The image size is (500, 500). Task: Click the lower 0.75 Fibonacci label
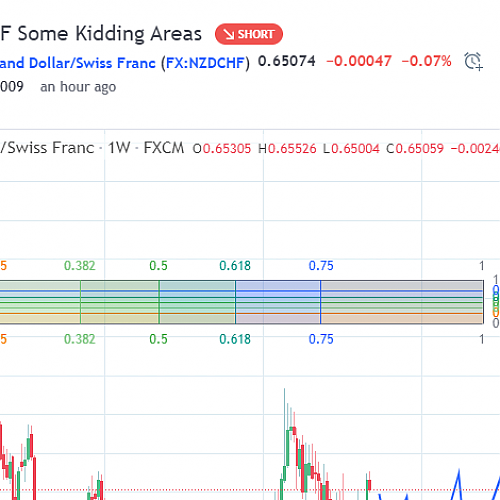click(x=321, y=339)
